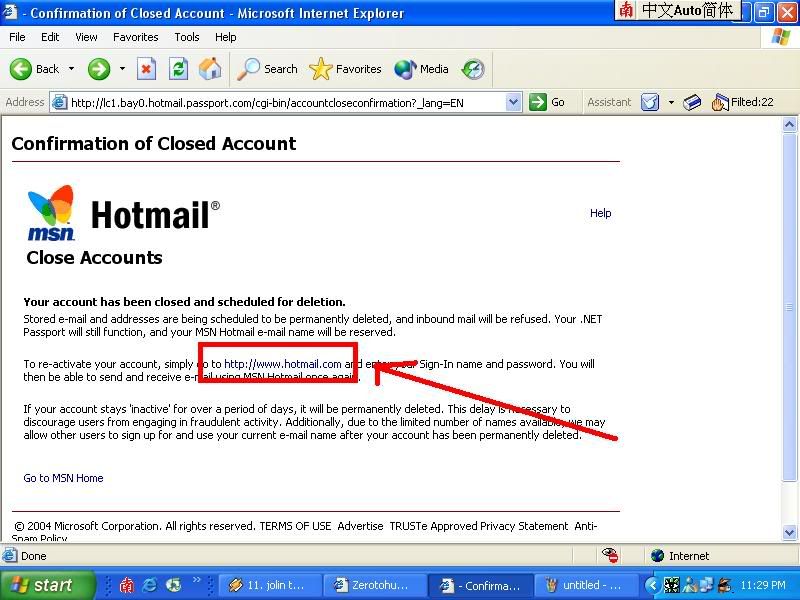Click the Stop loading icon
Screen dimensions: 800x600
[146, 69]
